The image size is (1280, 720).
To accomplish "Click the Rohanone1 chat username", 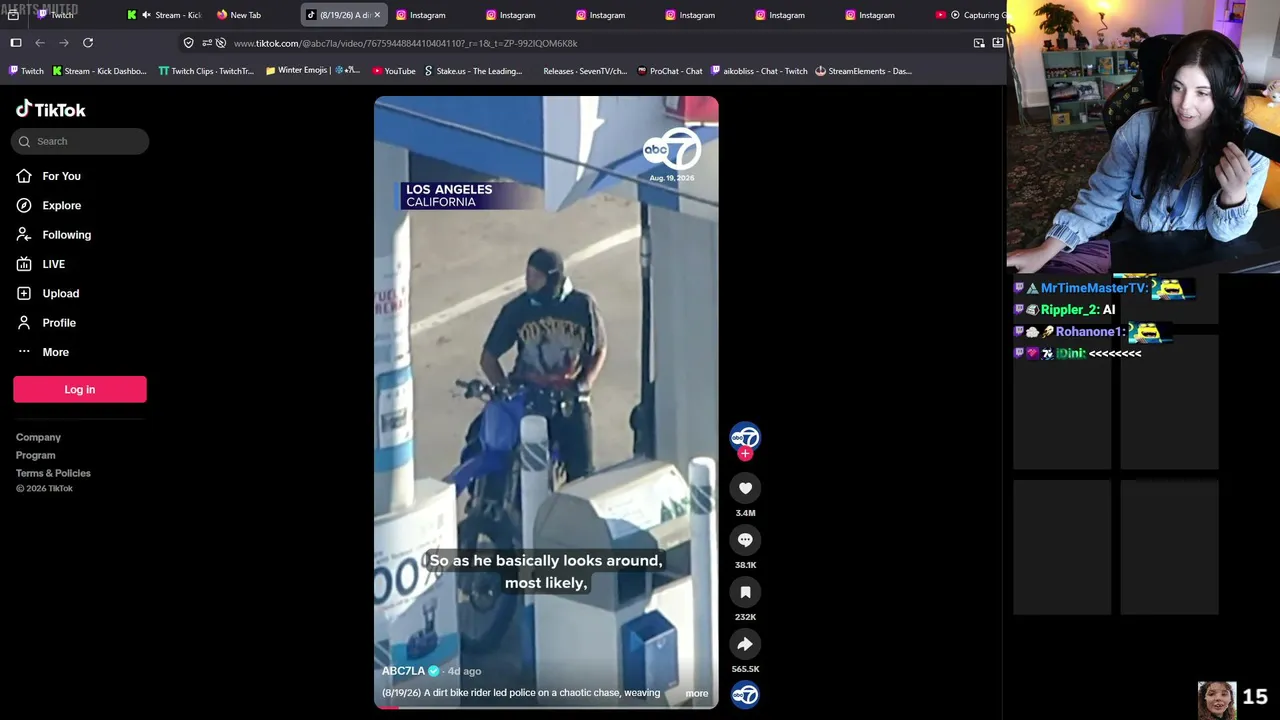I will click(x=1091, y=332).
